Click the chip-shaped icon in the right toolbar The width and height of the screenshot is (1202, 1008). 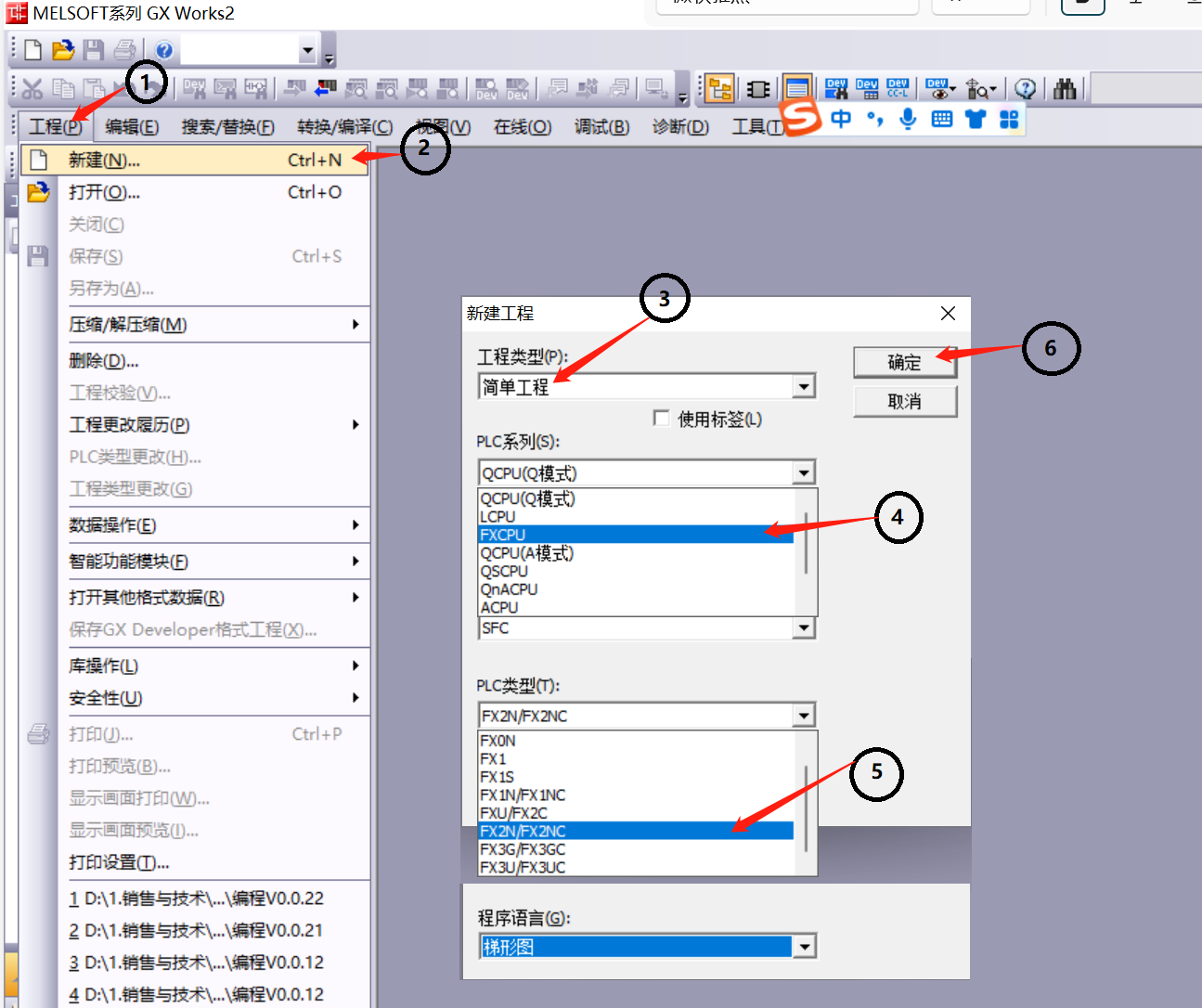[x=758, y=89]
